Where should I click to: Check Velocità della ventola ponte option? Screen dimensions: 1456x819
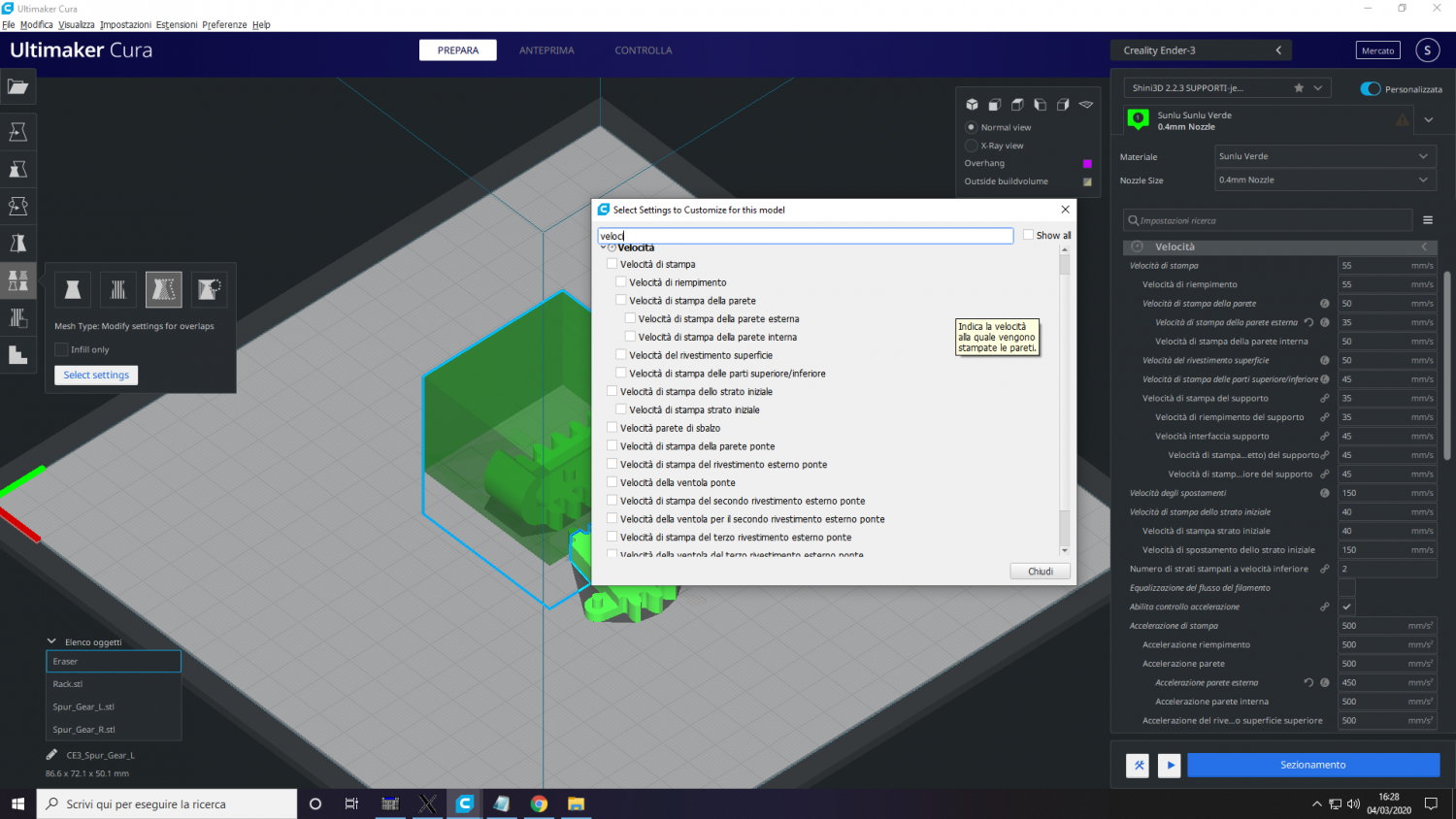click(x=612, y=482)
